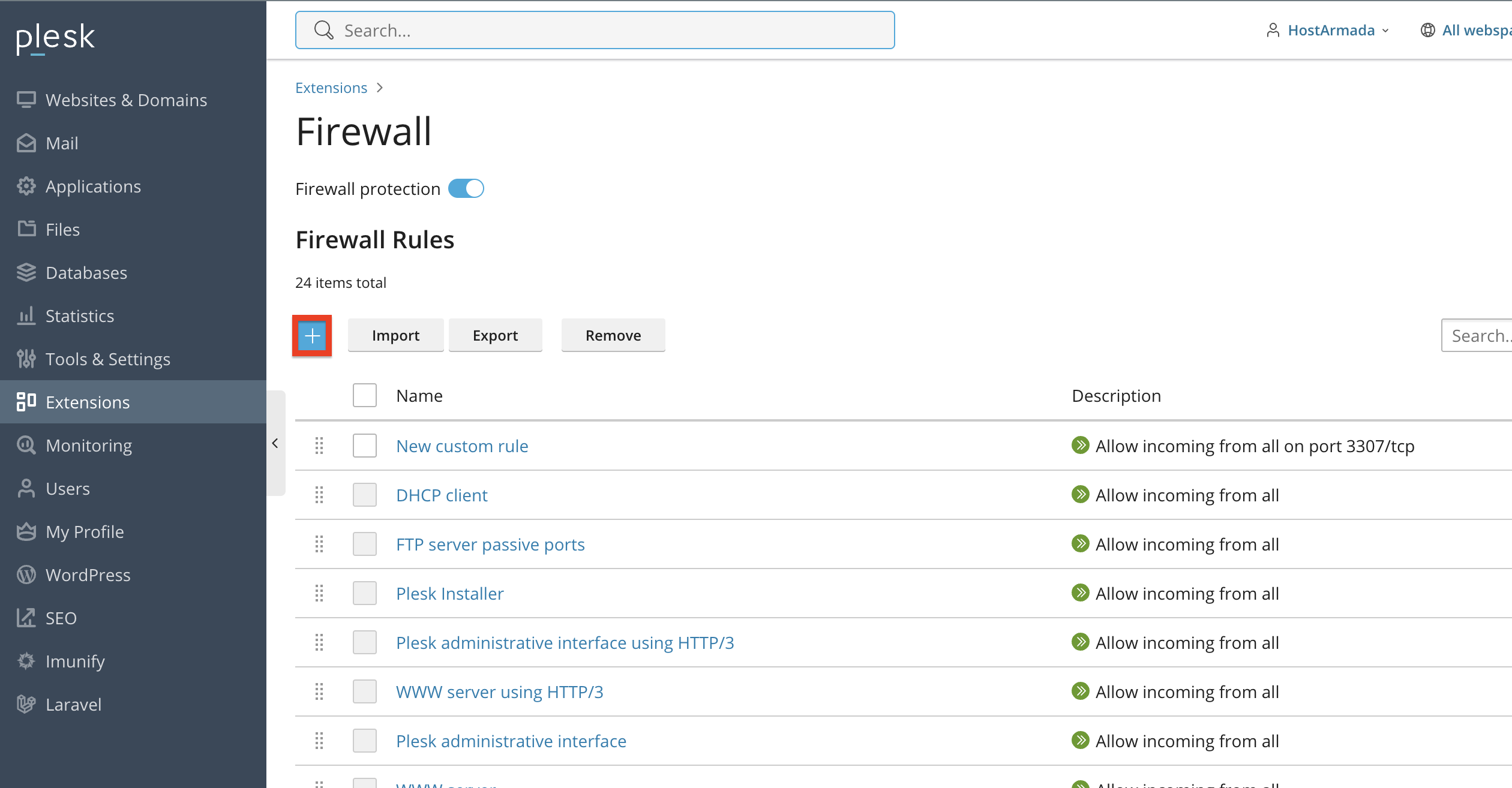Image resolution: width=1512 pixels, height=788 pixels.
Task: Check the Plesk Installer checkbox
Action: pyautogui.click(x=365, y=593)
